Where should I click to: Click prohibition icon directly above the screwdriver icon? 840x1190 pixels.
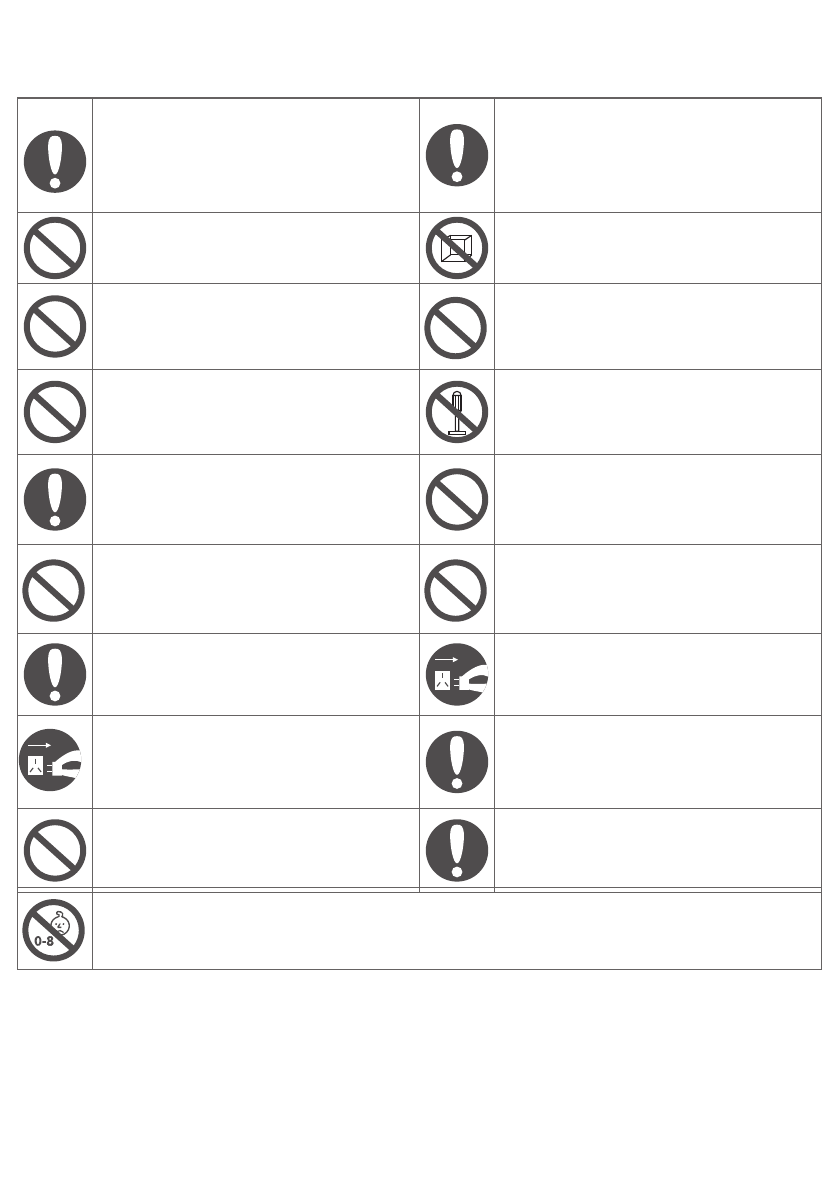pos(457,327)
